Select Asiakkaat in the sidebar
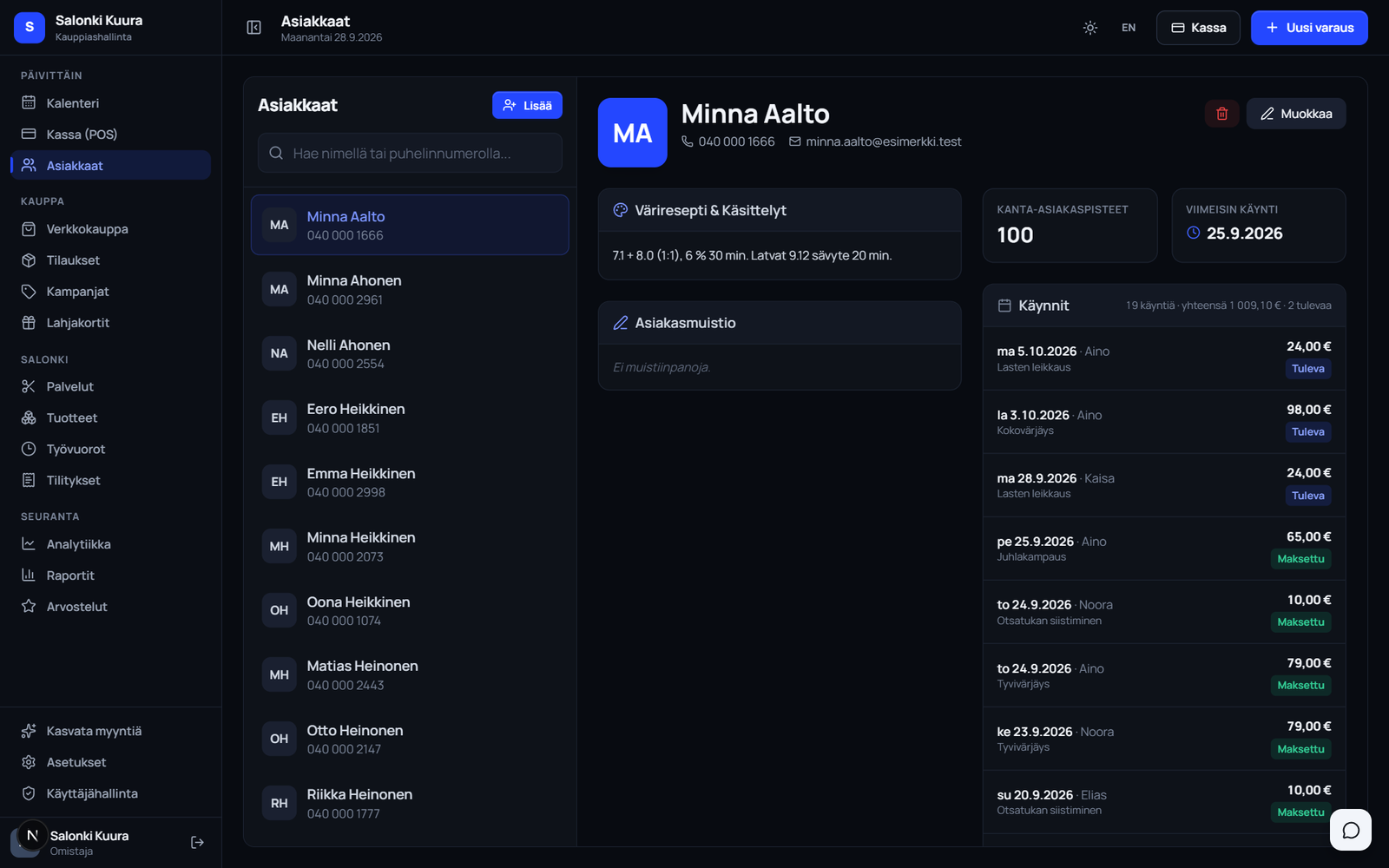Screen dimensions: 1389x868 pos(110,165)
